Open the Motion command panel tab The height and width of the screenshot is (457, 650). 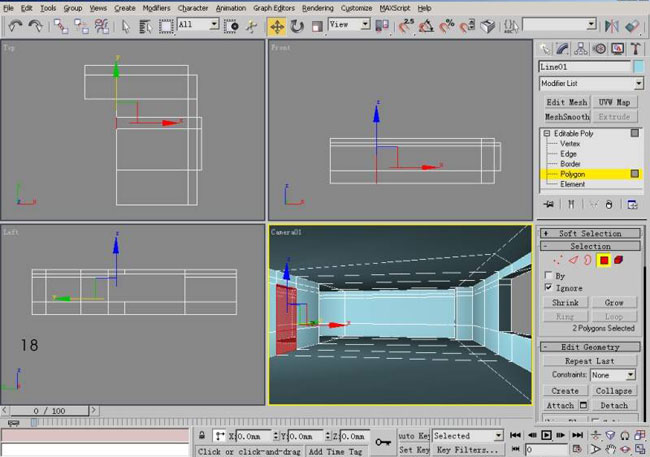(x=599, y=49)
